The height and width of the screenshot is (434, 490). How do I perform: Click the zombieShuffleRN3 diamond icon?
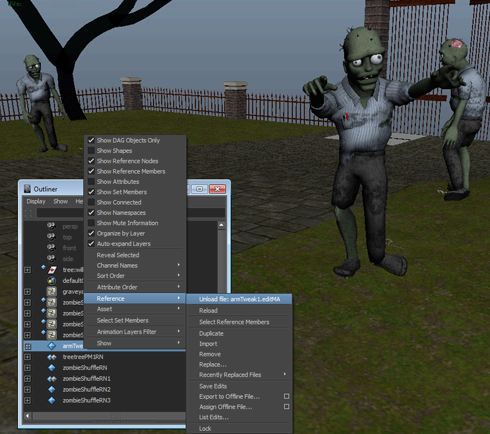[52, 400]
